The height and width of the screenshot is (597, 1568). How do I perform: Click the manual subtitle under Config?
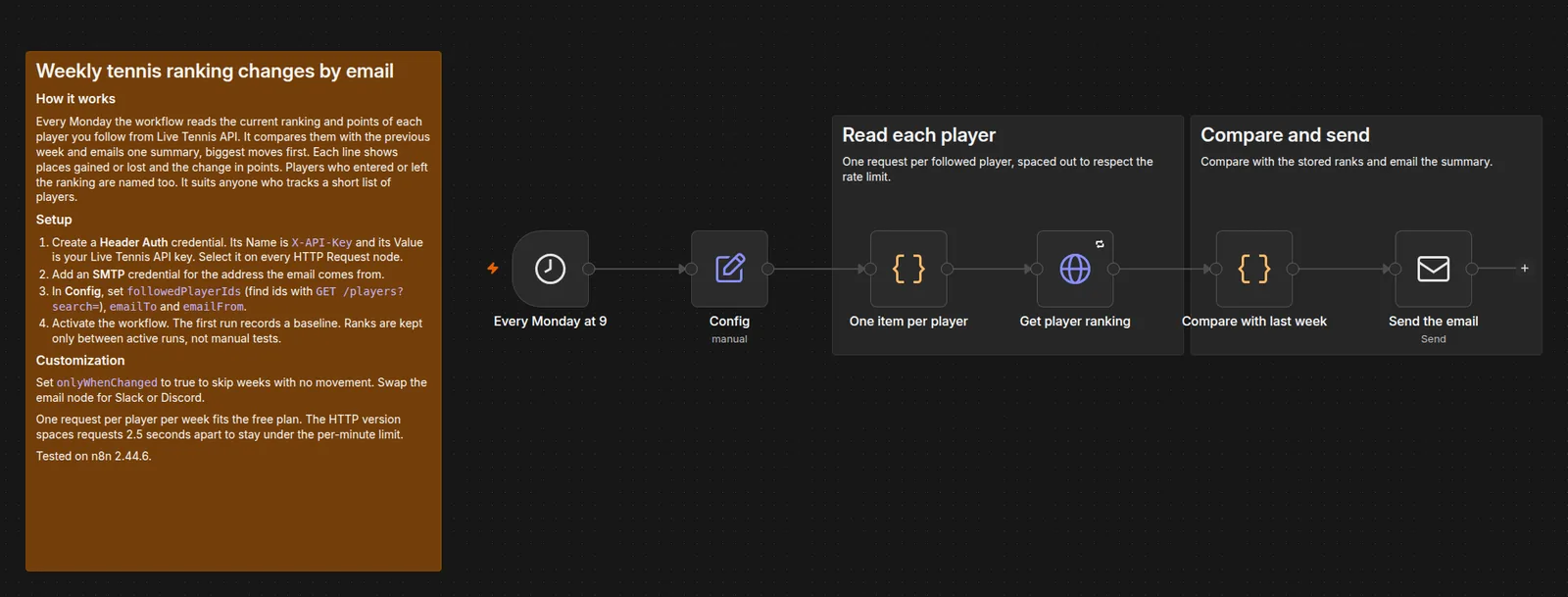pyautogui.click(x=729, y=339)
